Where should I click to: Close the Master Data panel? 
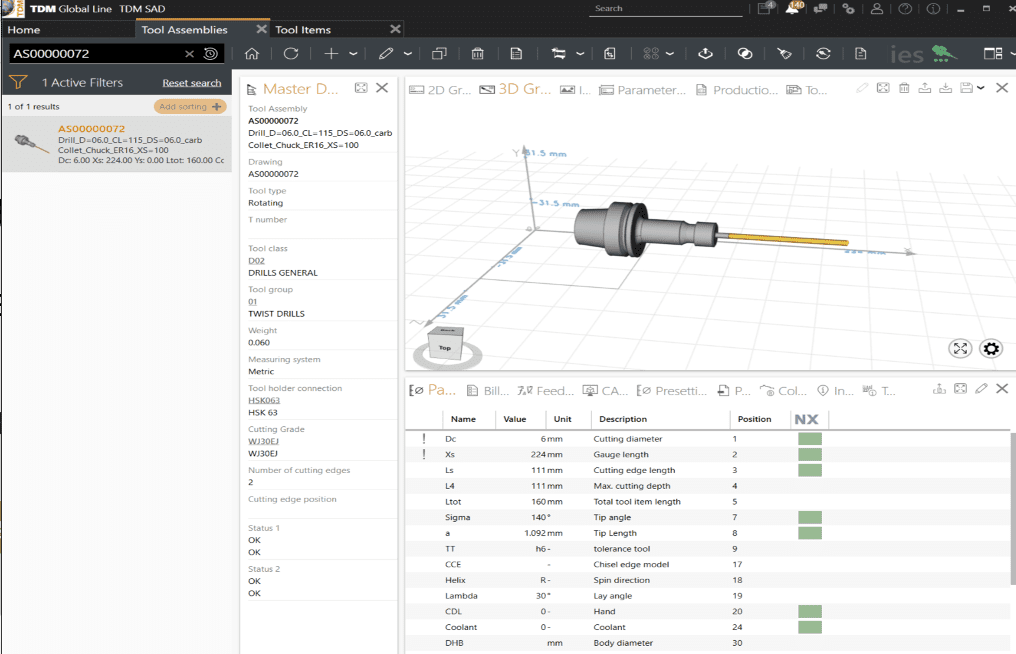click(382, 88)
